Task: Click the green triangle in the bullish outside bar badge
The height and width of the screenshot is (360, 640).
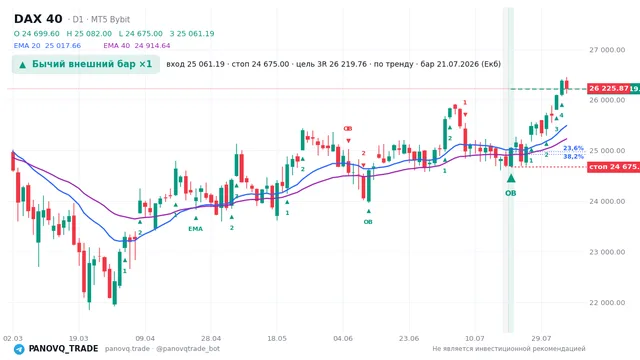Action: 23,65
